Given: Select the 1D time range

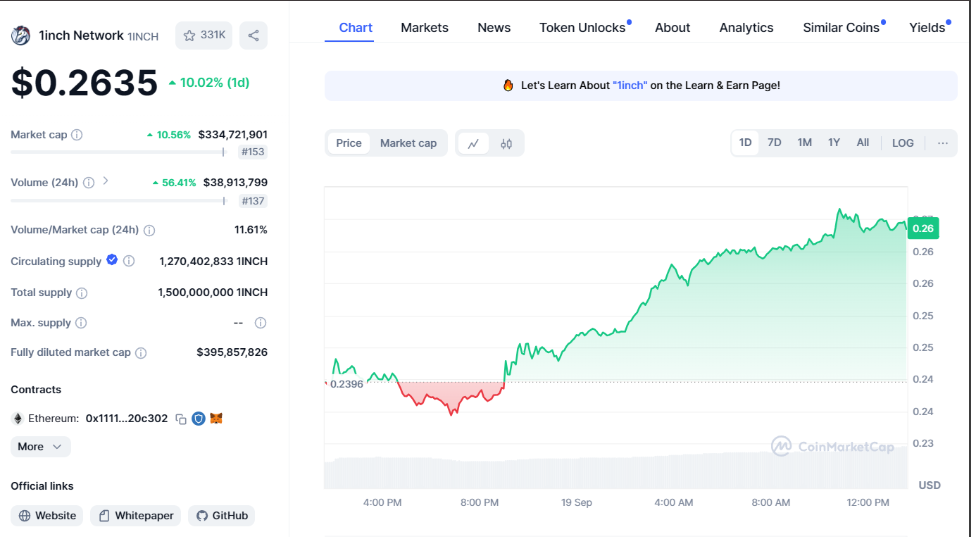Looking at the screenshot, I should (x=745, y=142).
